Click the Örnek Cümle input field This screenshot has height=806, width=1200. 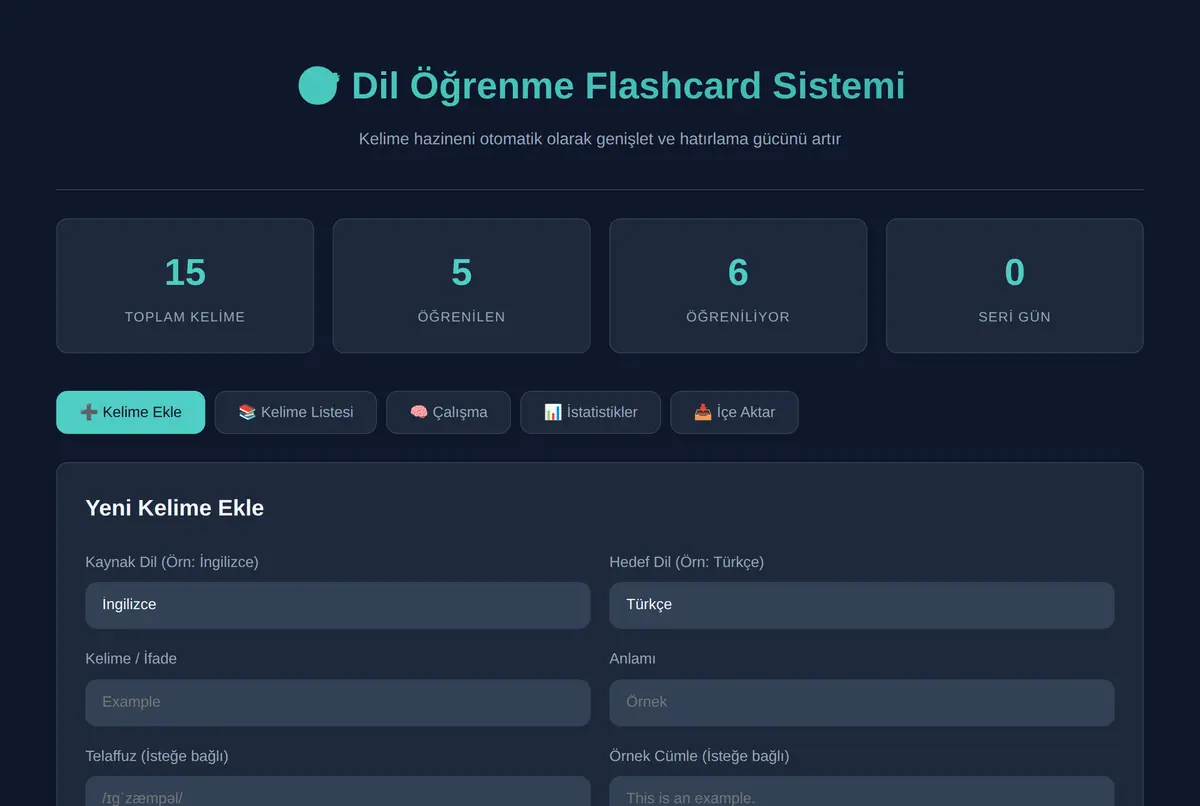click(x=862, y=792)
